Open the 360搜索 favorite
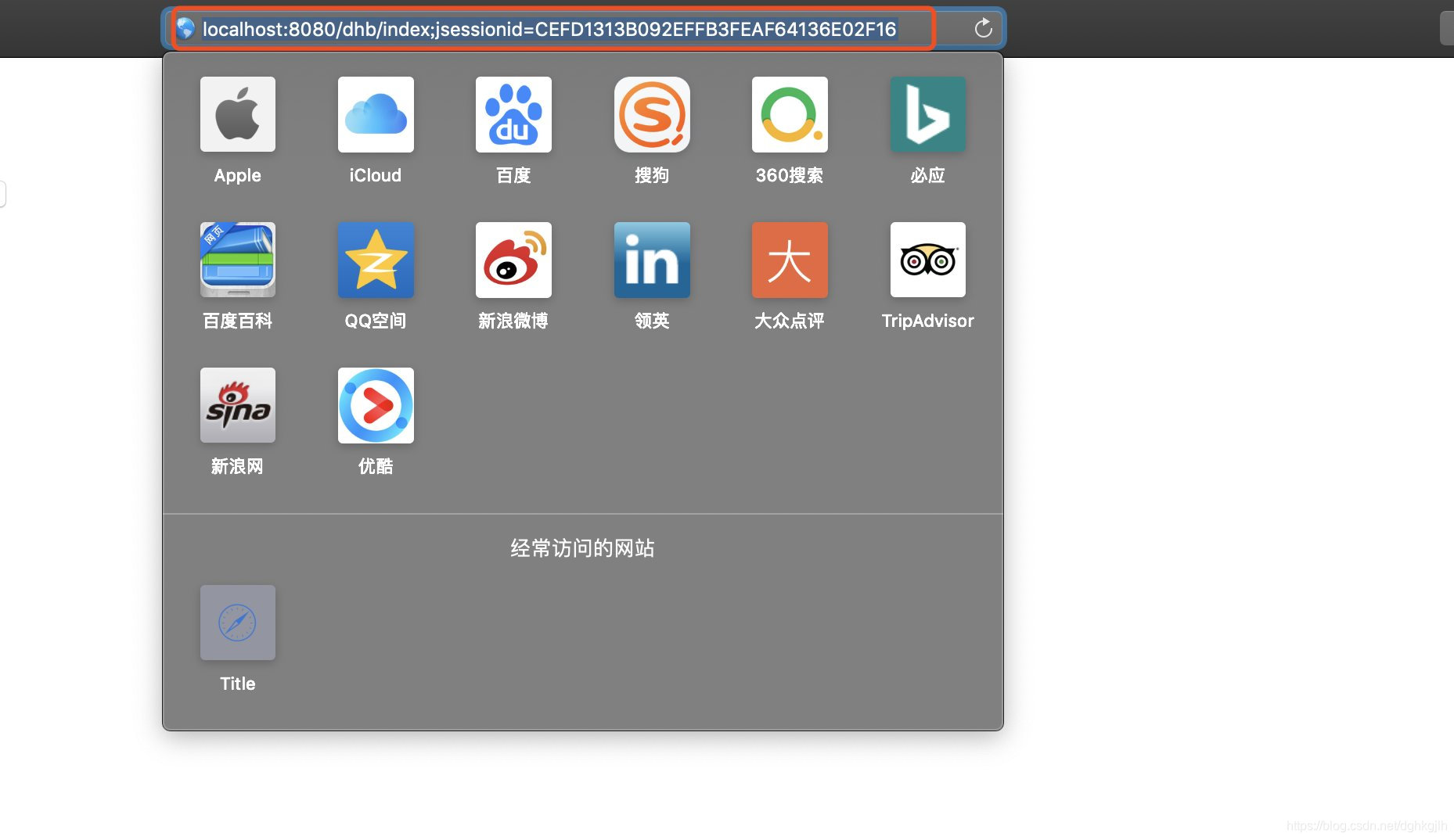 click(790, 114)
